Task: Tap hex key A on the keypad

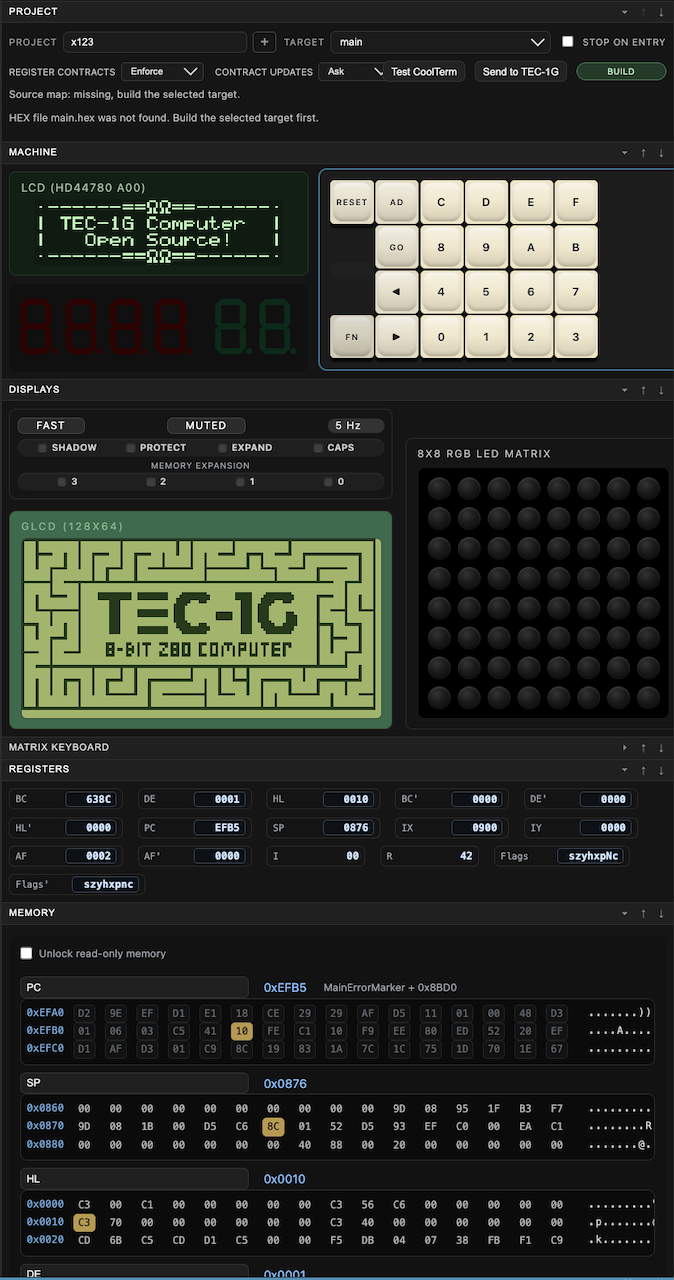Action: [531, 247]
